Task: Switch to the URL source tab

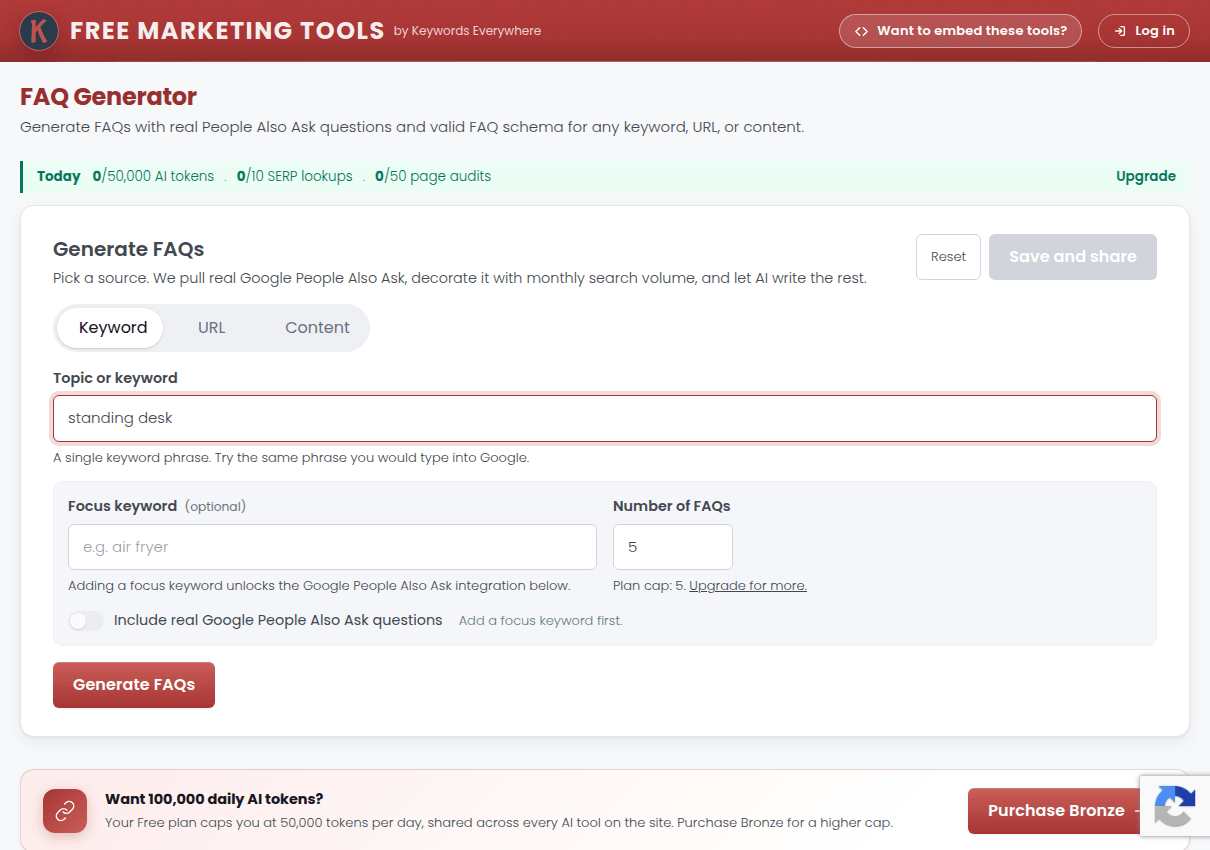Action: coord(212,328)
